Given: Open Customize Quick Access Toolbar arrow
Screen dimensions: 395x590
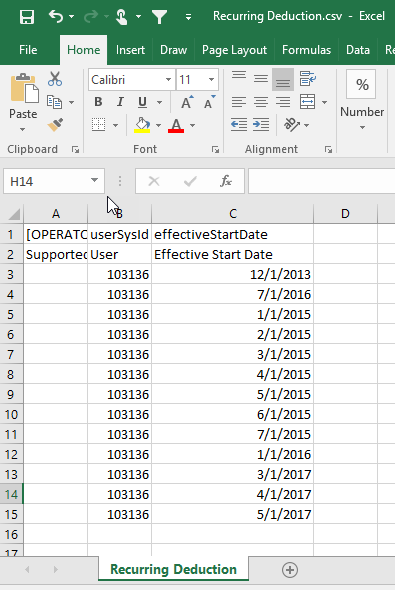Looking at the screenshot, I should point(188,17).
